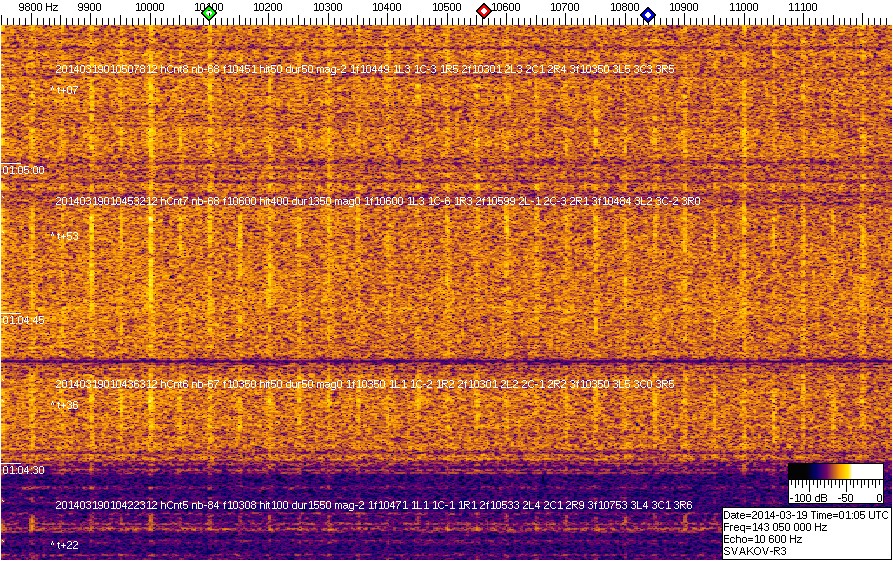The height and width of the screenshot is (561, 893).
Task: Click the t+53 event marker
Action: pos(65,237)
